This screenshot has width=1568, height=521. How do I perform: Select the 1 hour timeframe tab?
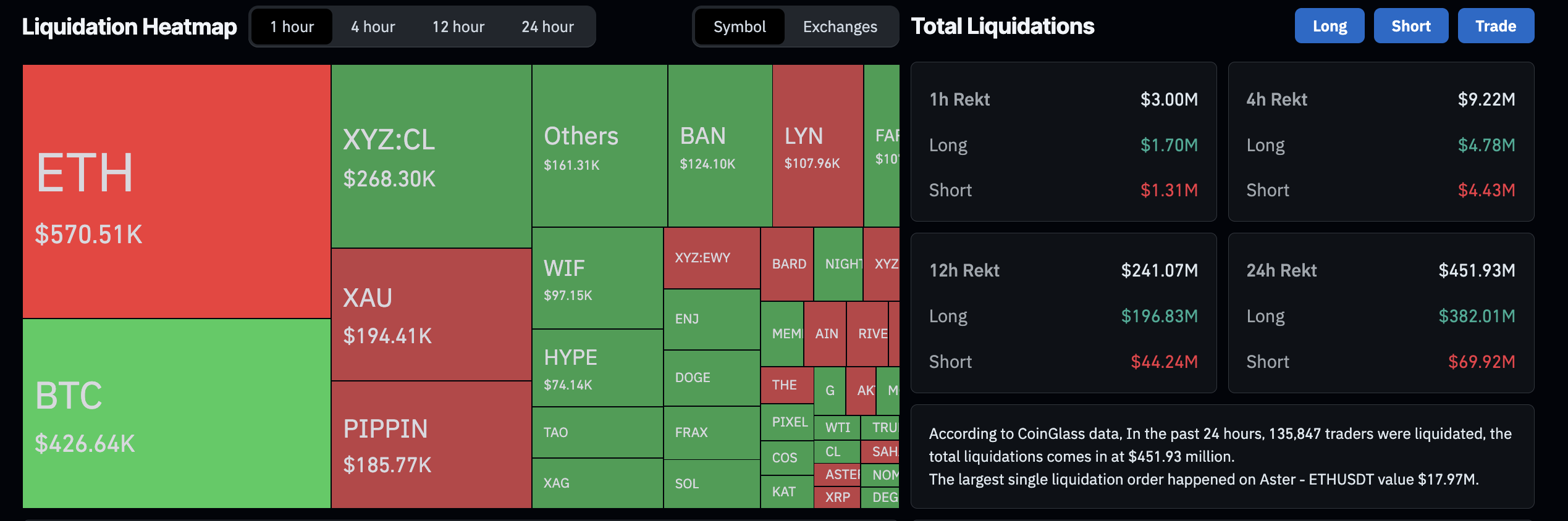[292, 27]
